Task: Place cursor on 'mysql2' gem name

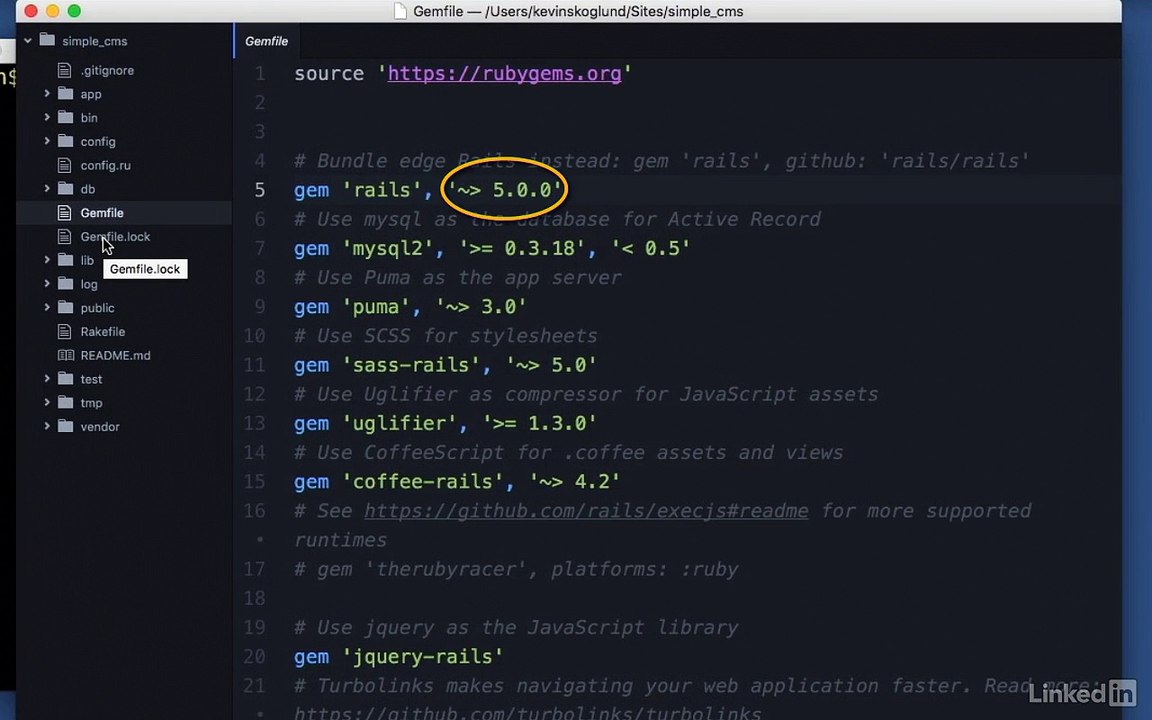Action: click(387, 248)
